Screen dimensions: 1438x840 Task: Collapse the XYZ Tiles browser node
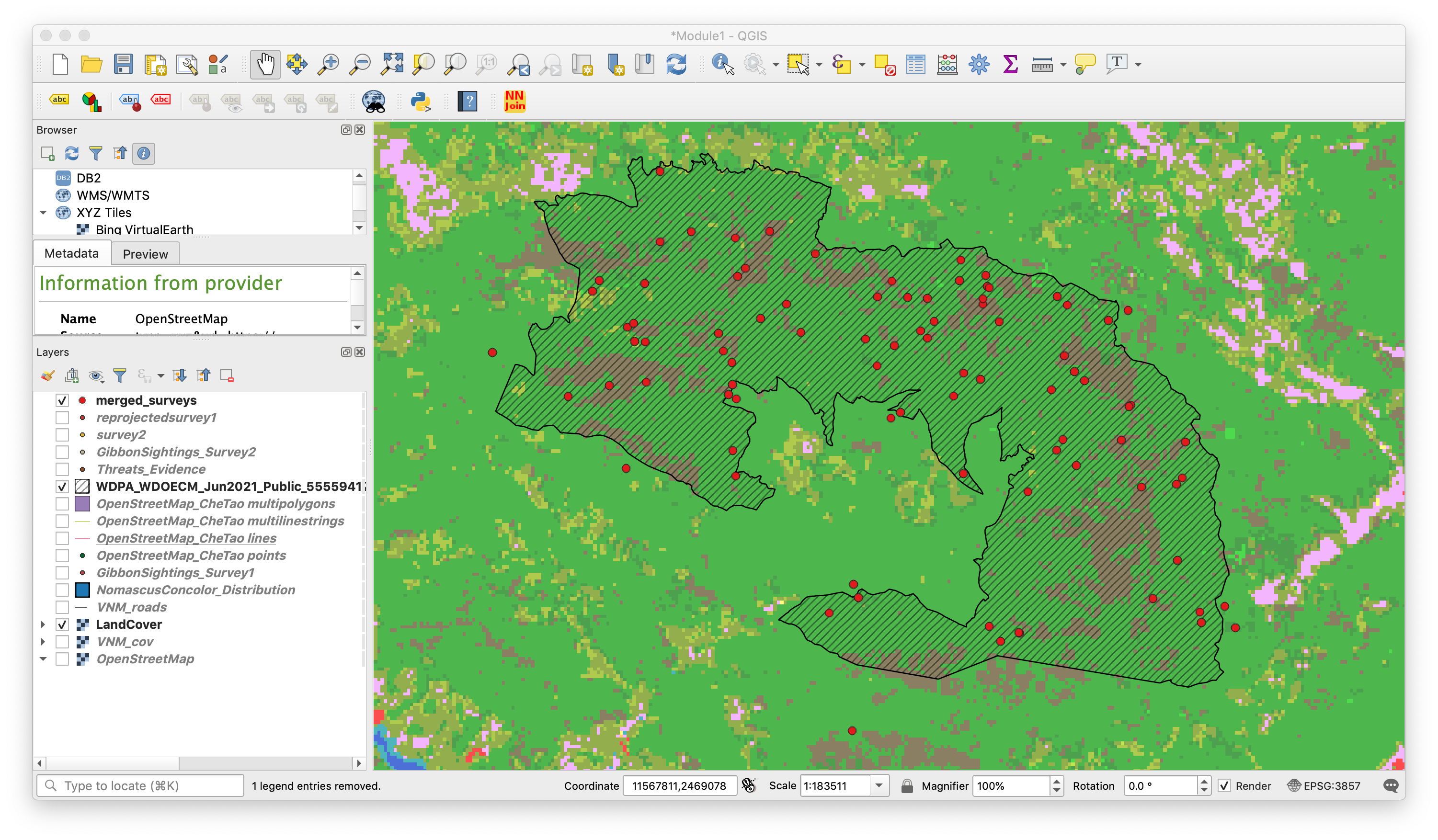[43, 212]
